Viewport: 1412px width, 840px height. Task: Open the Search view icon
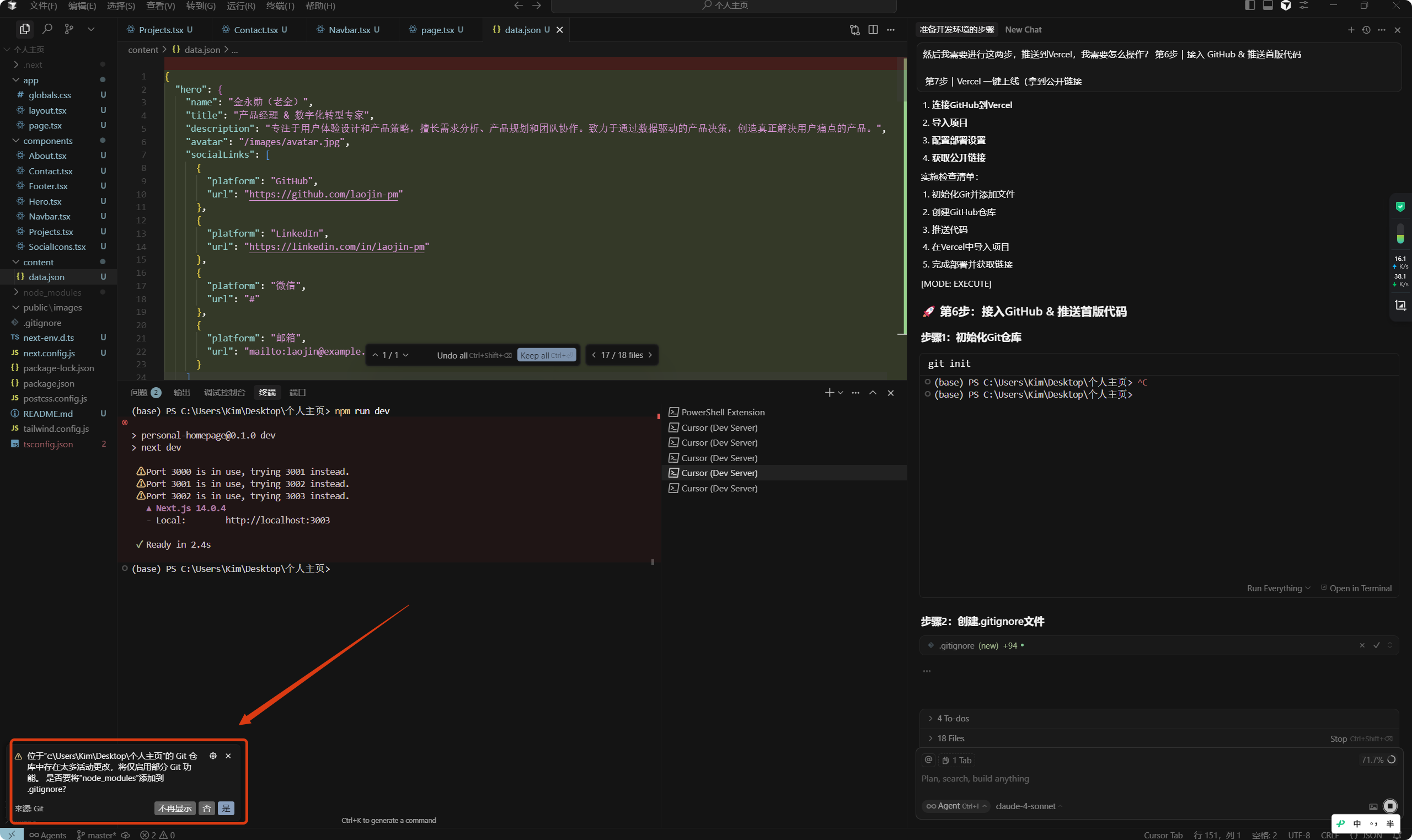[47, 29]
